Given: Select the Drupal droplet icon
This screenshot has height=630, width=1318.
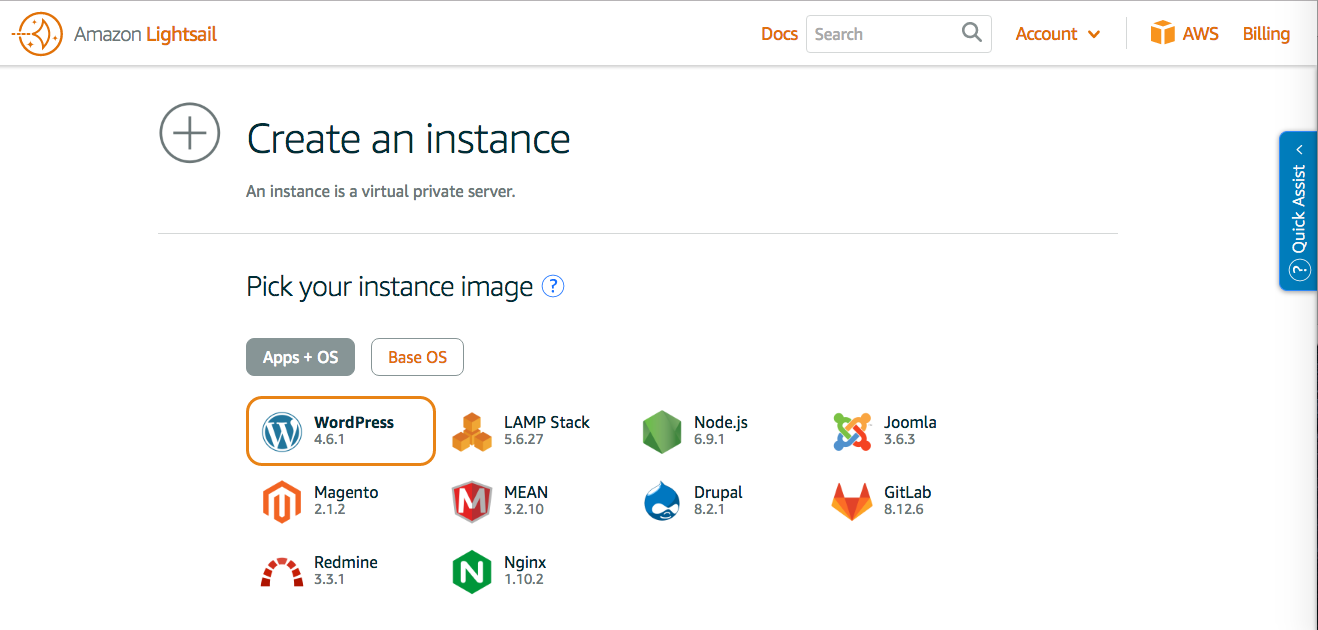Looking at the screenshot, I should tap(662, 502).
